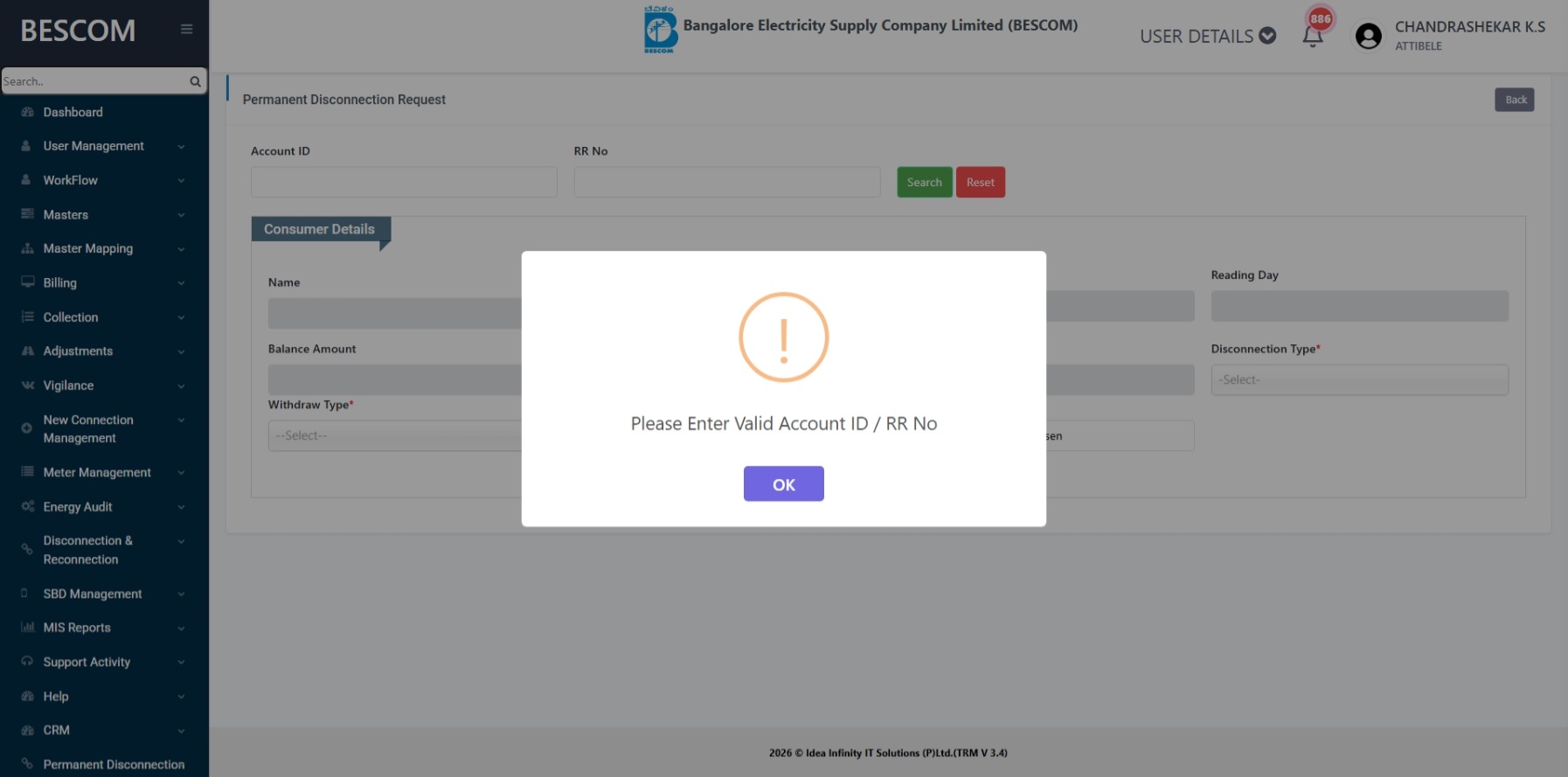Viewport: 1568px width, 777px height.
Task: Click the Consumer Details section header
Action: pos(321,229)
